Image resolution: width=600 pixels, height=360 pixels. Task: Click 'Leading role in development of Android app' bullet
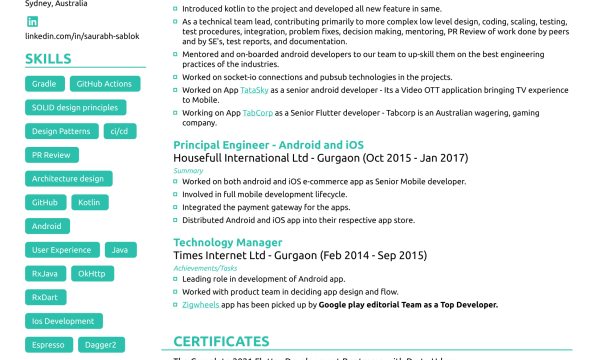(x=264, y=279)
